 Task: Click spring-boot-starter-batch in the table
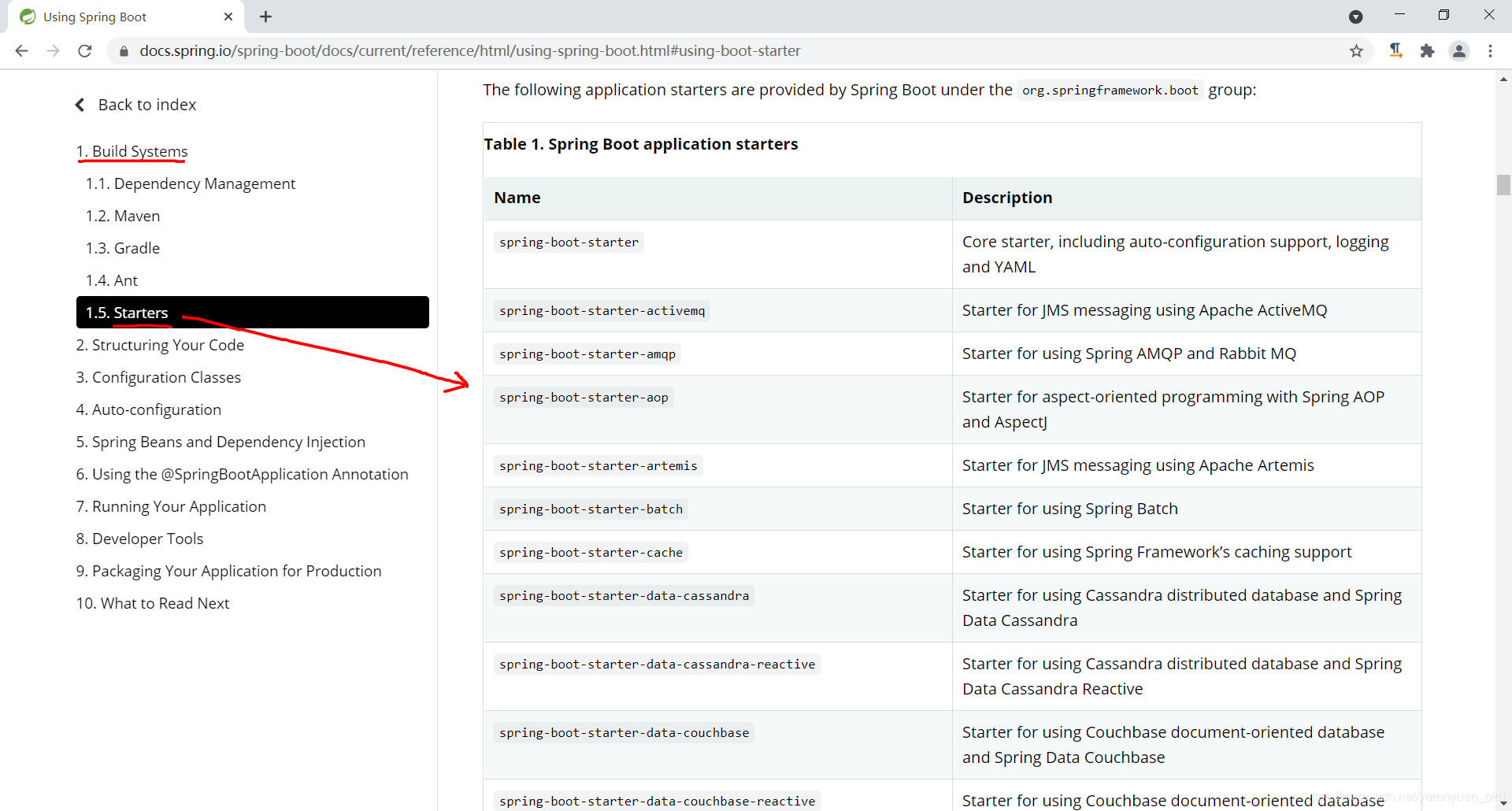point(591,509)
